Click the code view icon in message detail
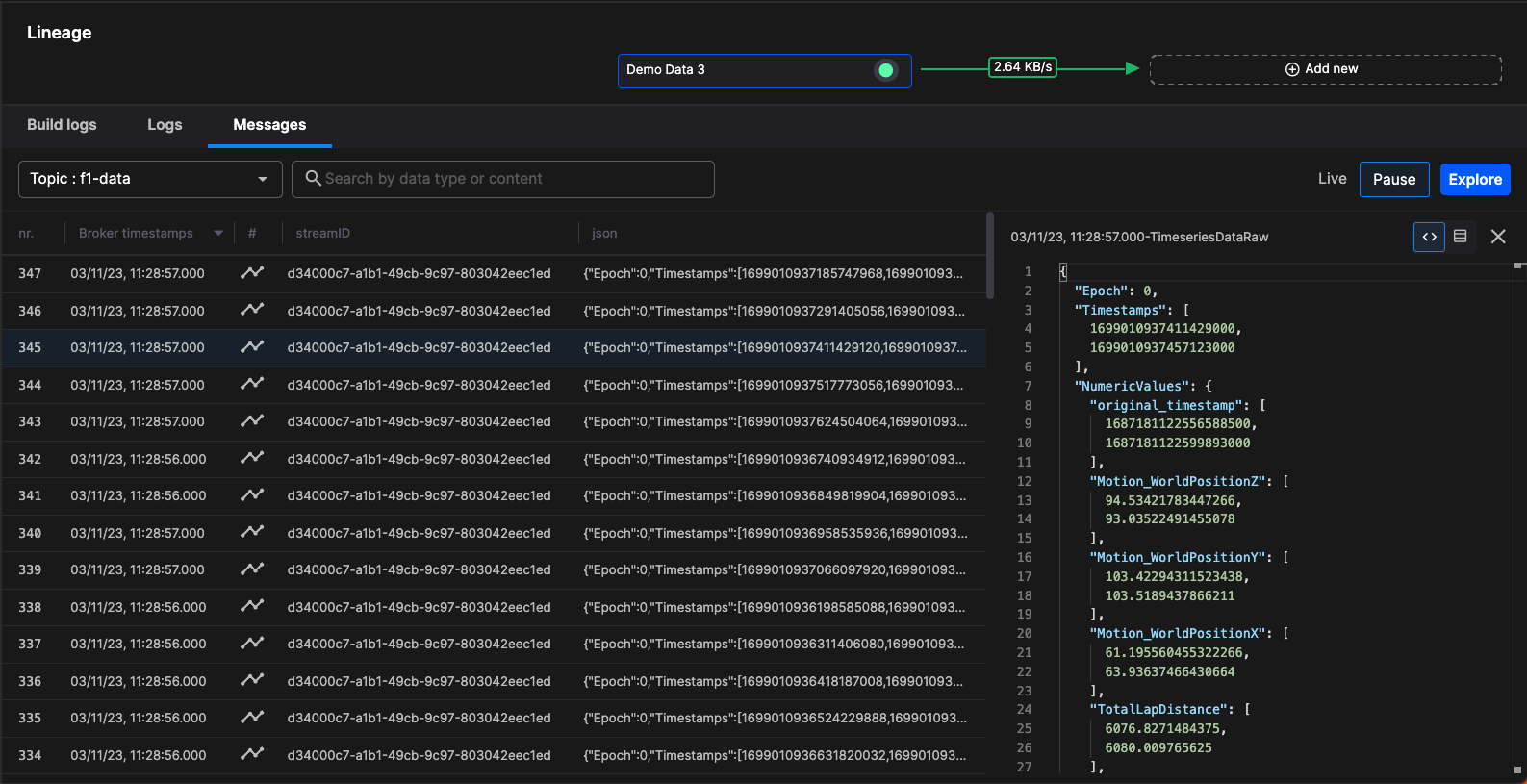The width and height of the screenshot is (1527, 784). pyautogui.click(x=1429, y=237)
